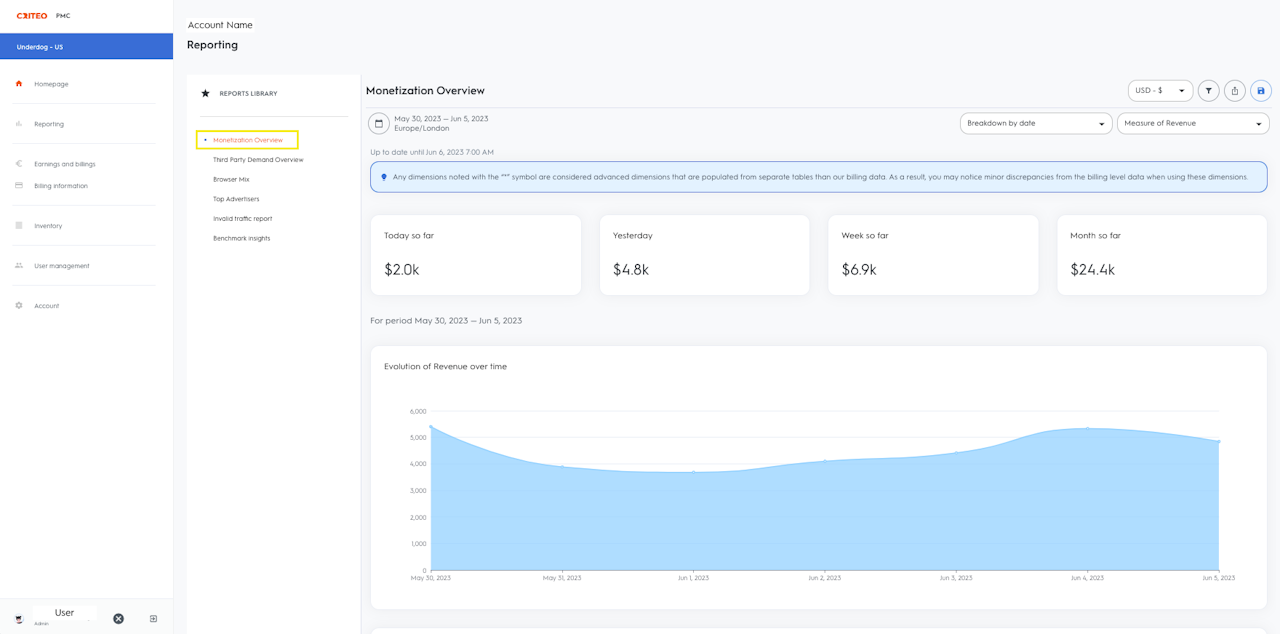1280x634 pixels.
Task: Expand the Breakdown by date dropdown
Action: point(1035,123)
